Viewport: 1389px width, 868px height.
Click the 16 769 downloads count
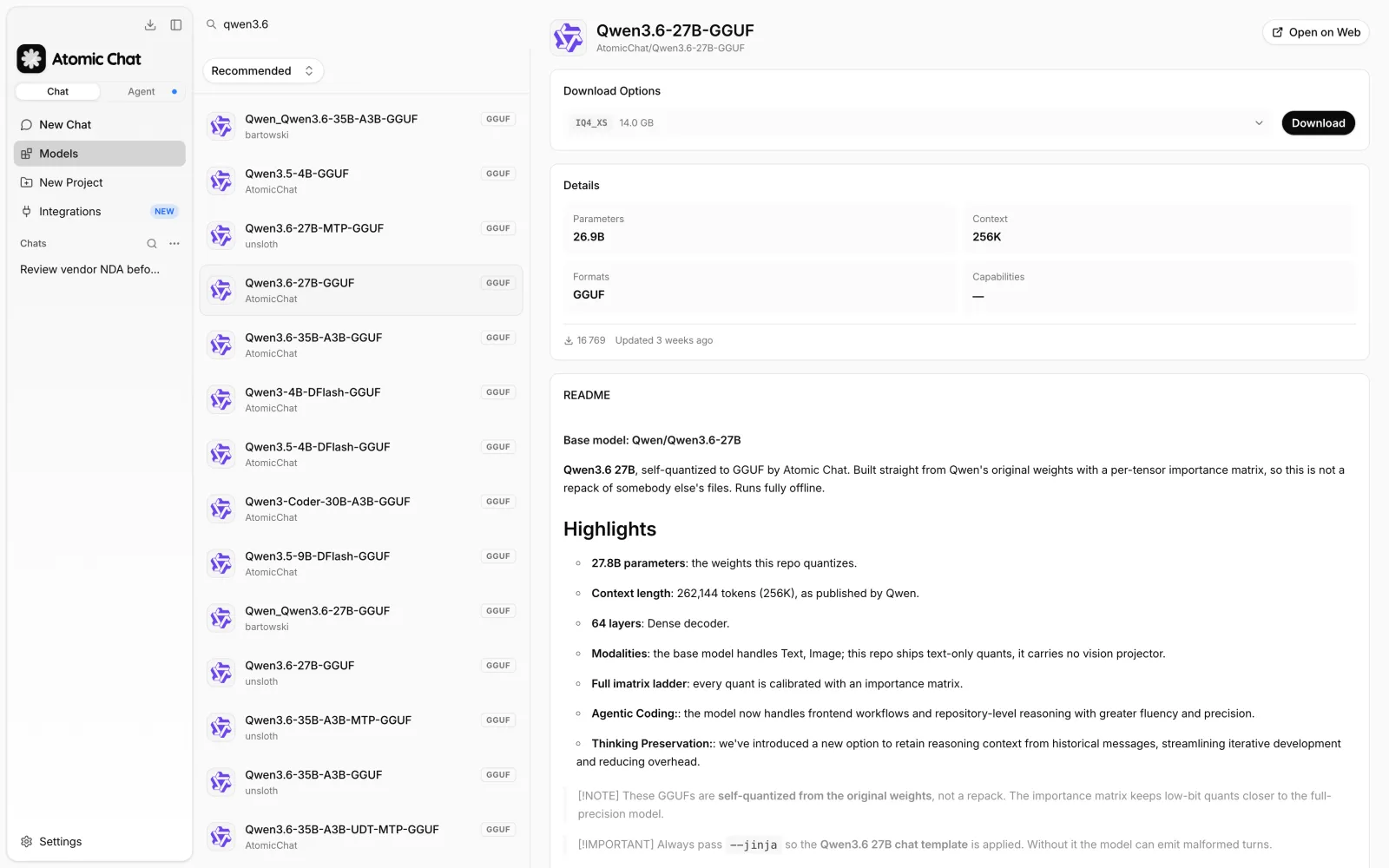click(585, 340)
